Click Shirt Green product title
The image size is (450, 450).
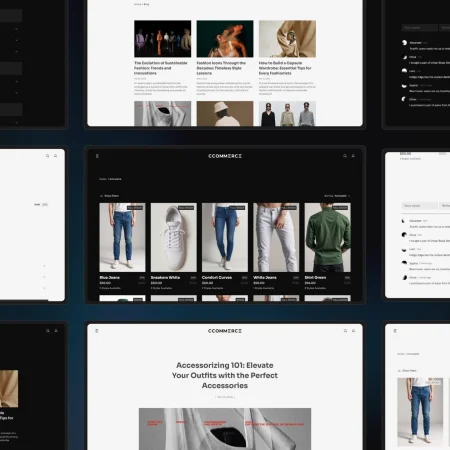pyautogui.click(x=315, y=277)
